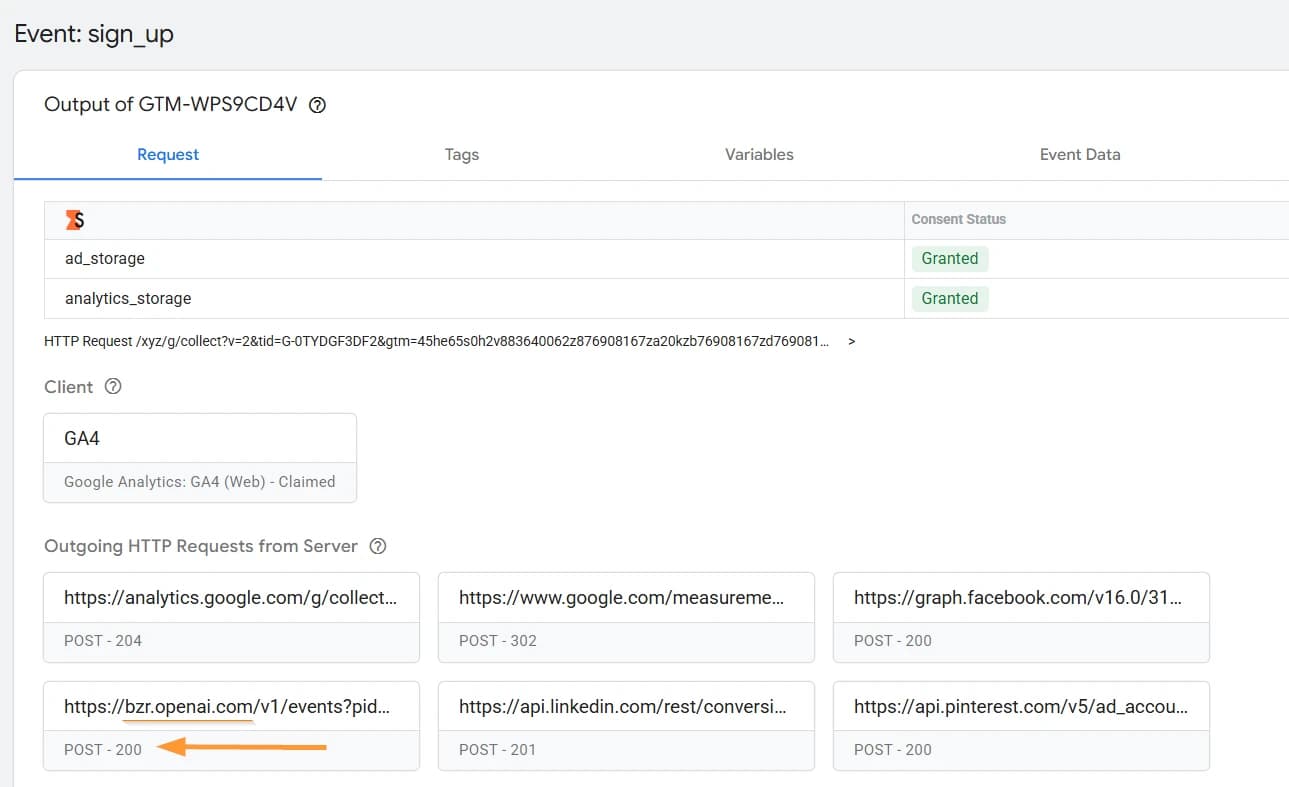1289x787 pixels.
Task: Click the HTTP Request /xyz/g/collect URL text
Action: 436,341
